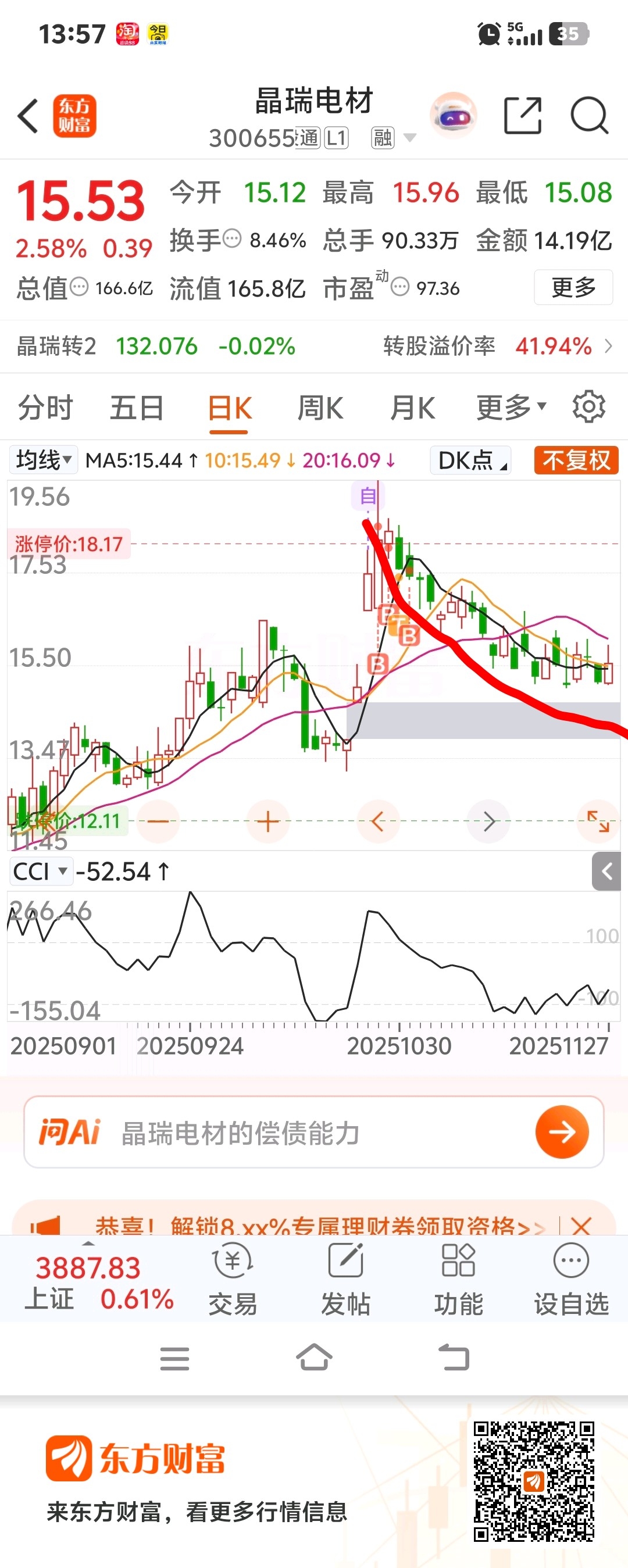Toggle 不复权 adjustment mode
Viewport: 628px width, 1568px height.
coord(576,460)
